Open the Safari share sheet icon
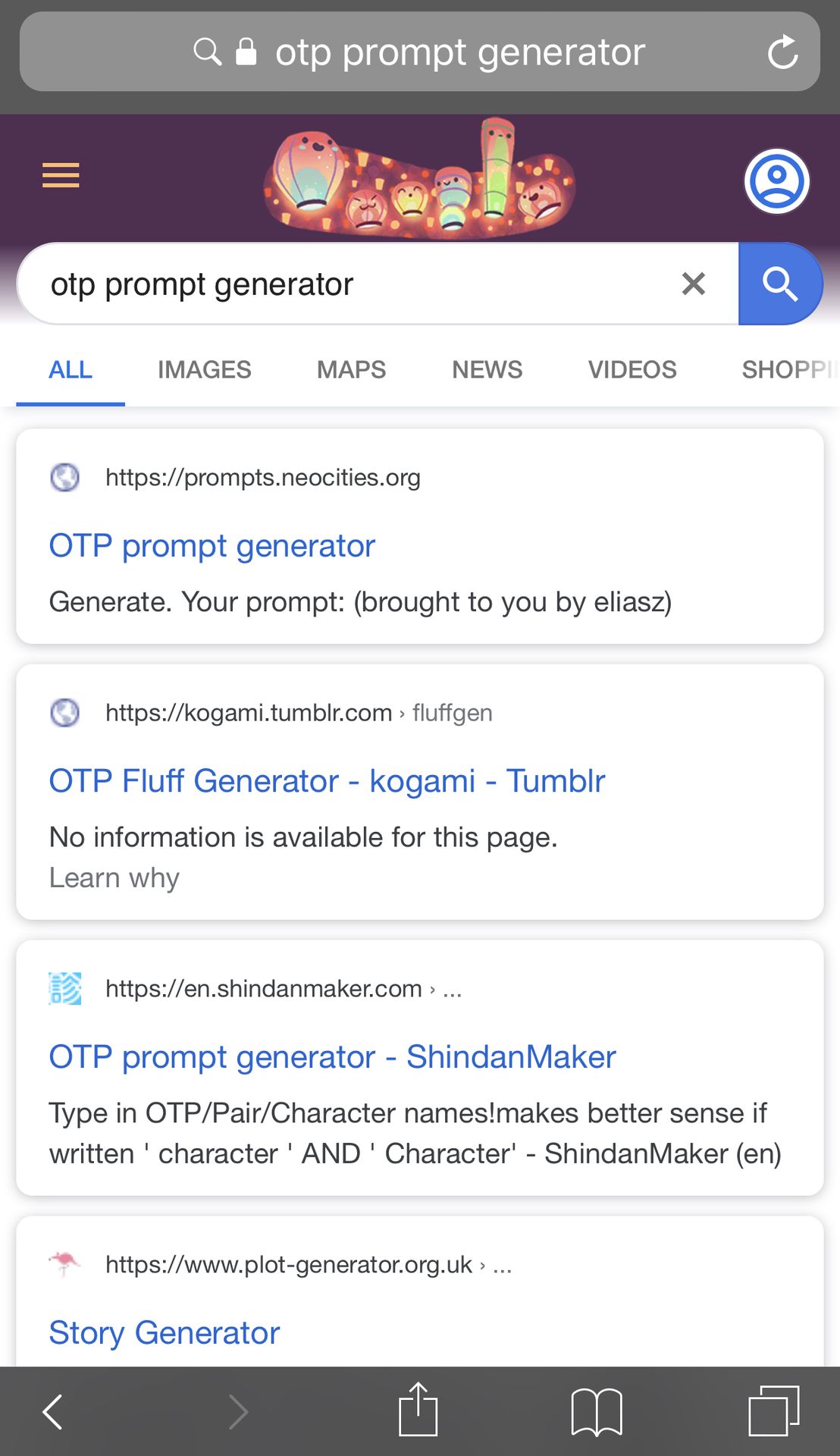Image resolution: width=840 pixels, height=1456 pixels. pos(418,1409)
